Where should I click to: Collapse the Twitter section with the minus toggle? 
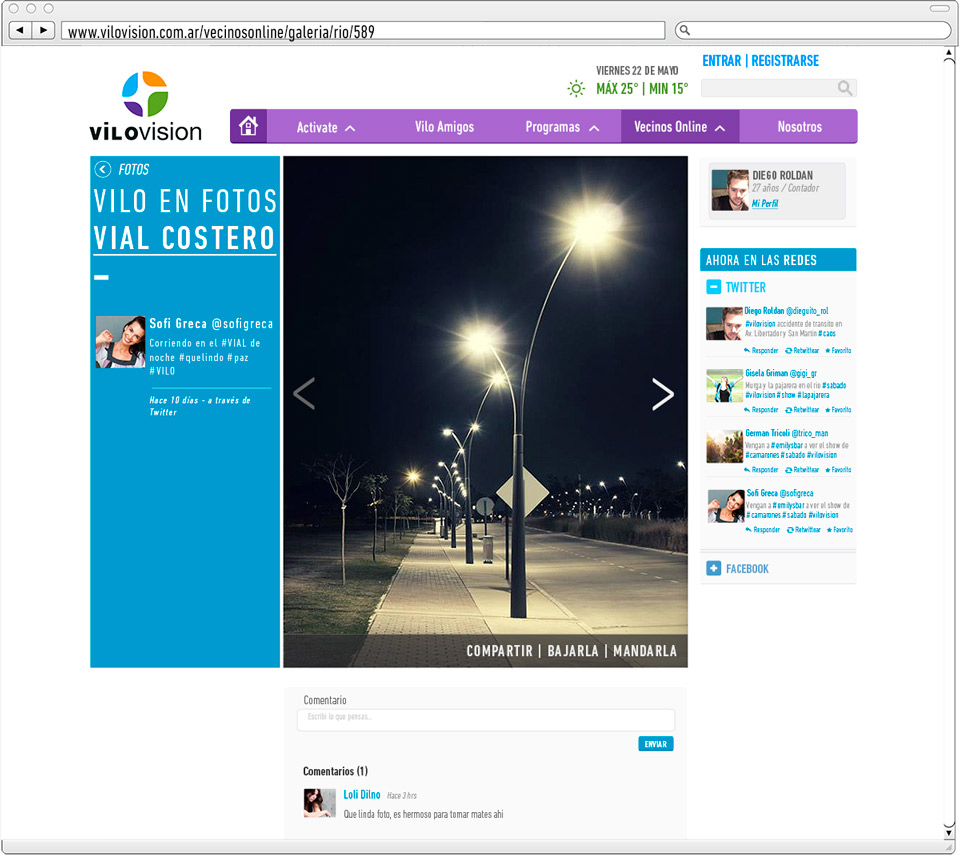point(713,287)
